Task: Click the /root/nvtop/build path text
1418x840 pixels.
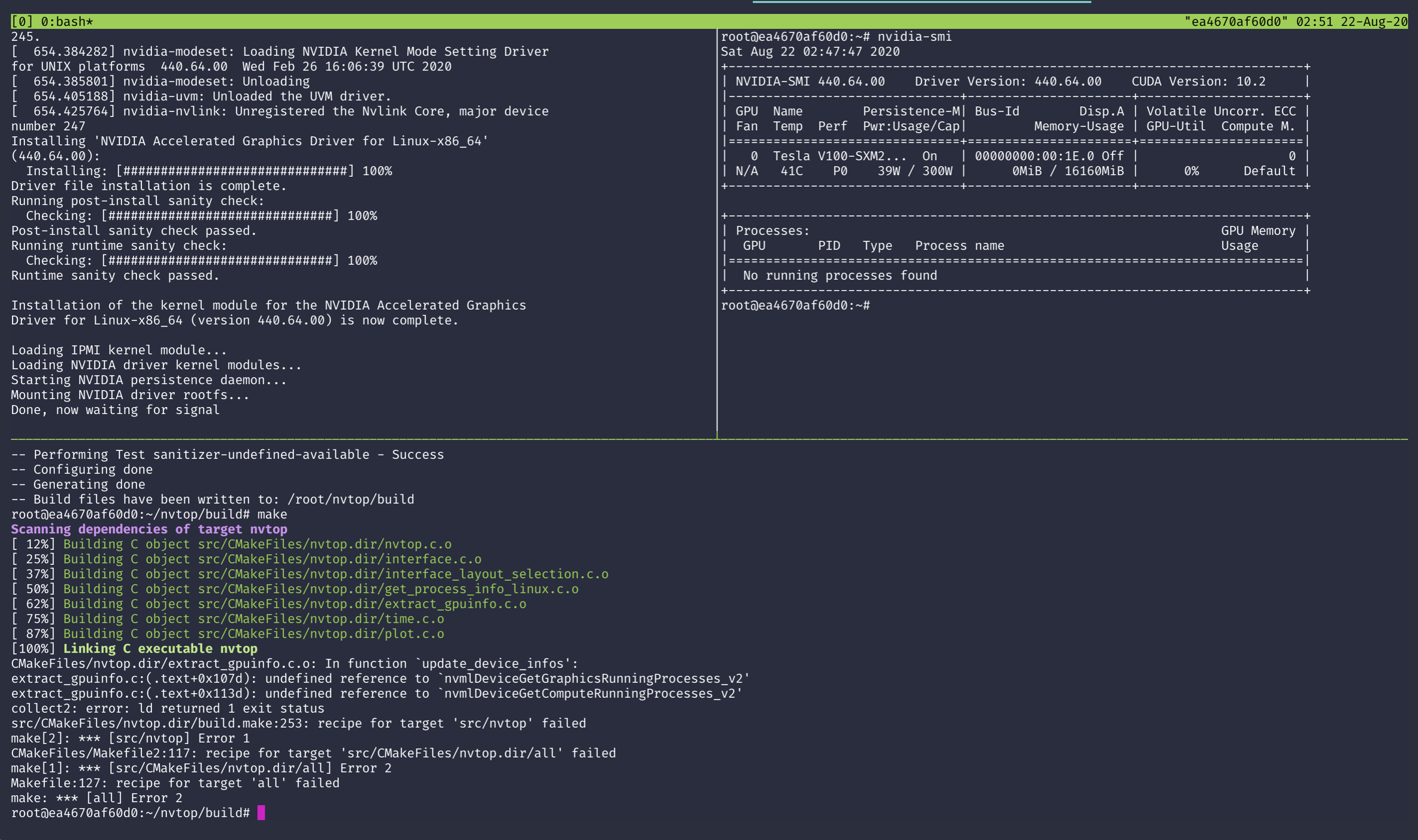Action: point(351,499)
